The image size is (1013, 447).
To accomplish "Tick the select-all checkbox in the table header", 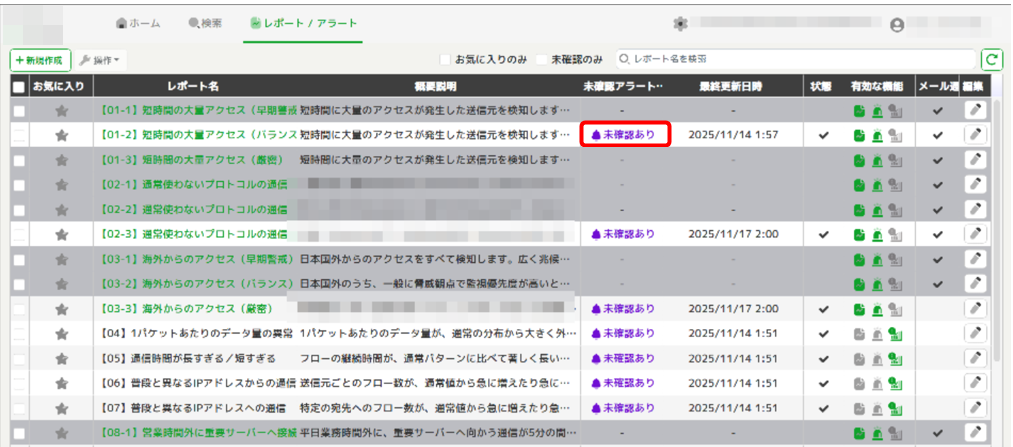I will [19, 87].
